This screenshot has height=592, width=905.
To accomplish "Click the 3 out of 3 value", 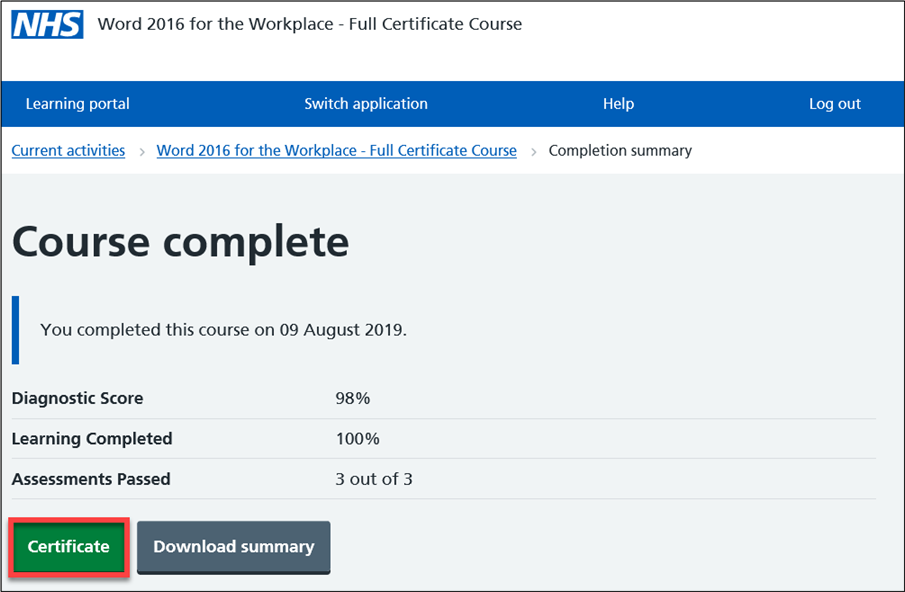I will pos(373,479).
